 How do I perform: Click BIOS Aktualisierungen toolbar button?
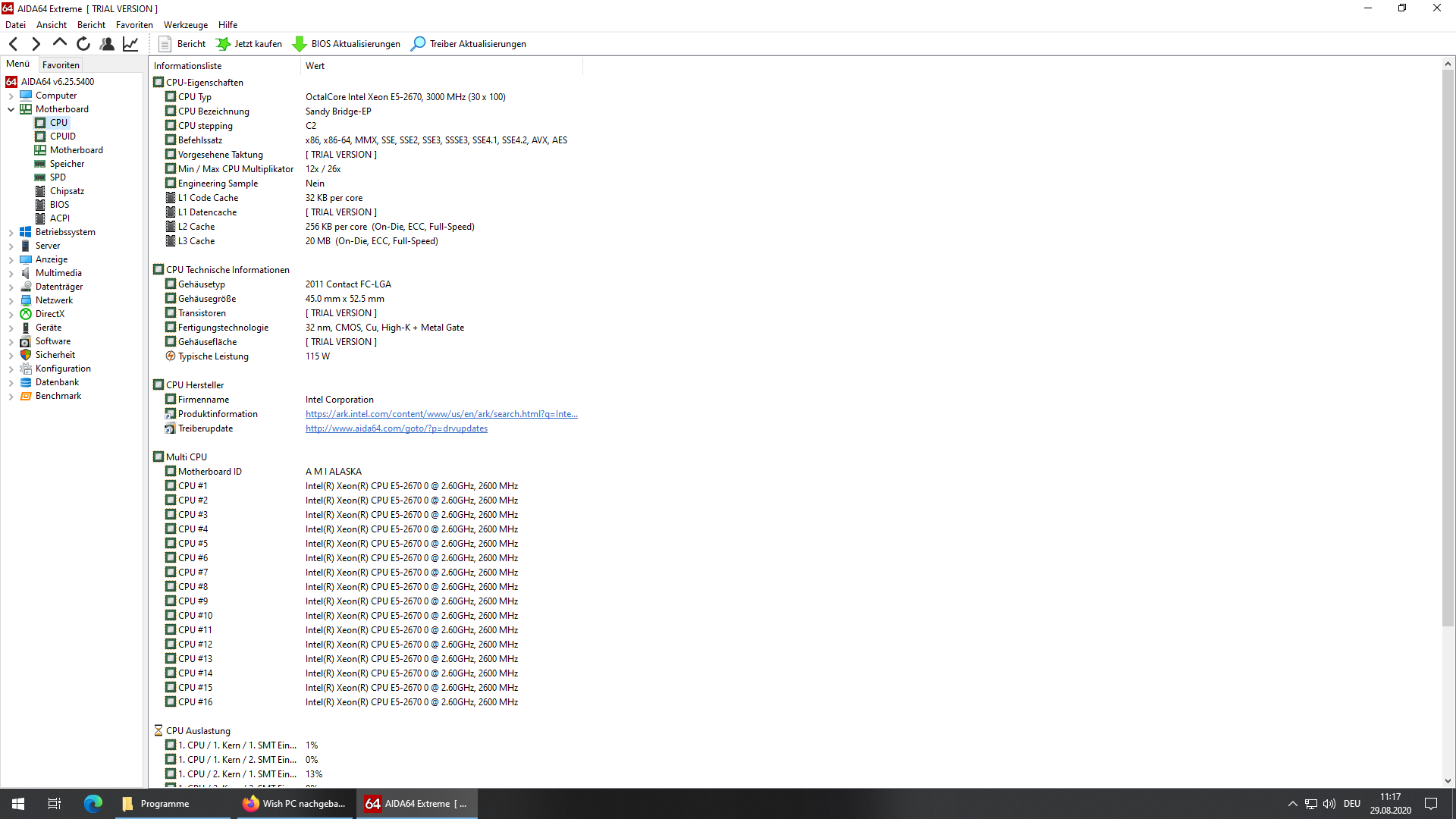[347, 44]
